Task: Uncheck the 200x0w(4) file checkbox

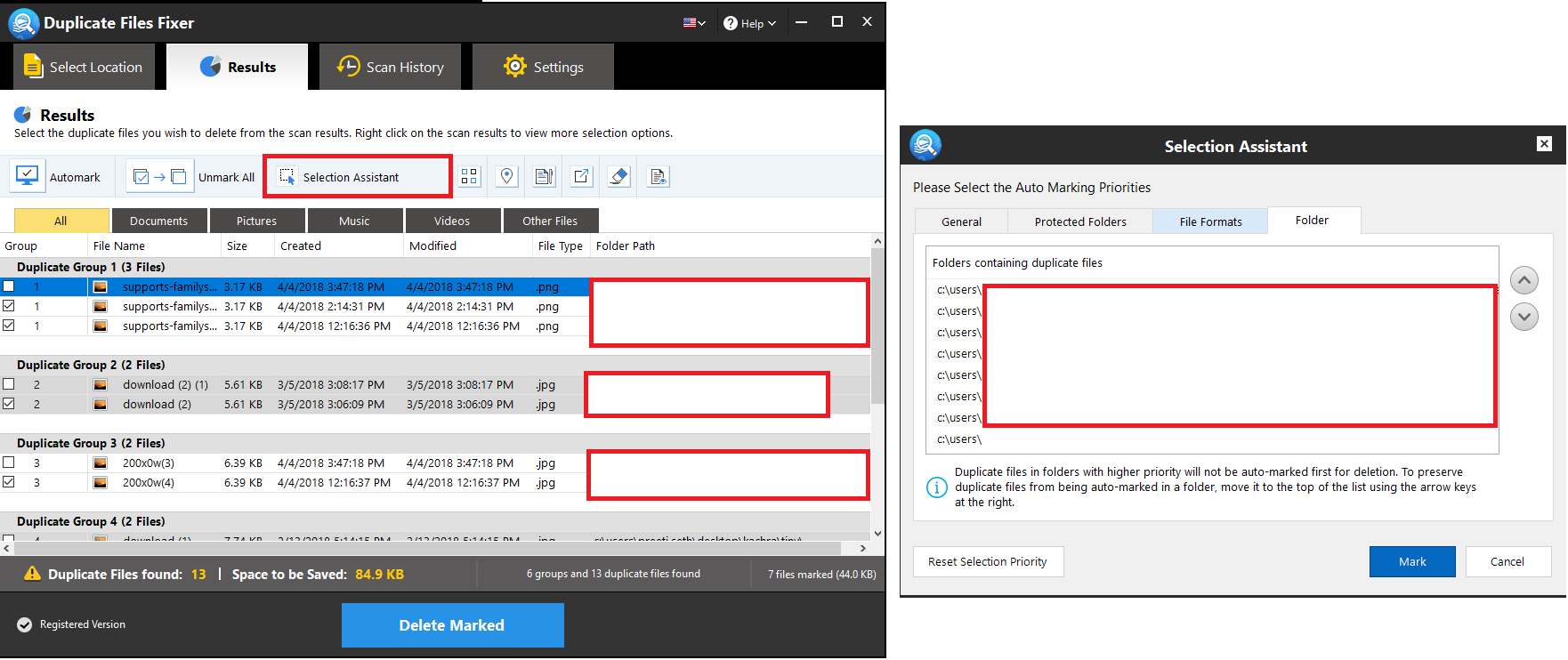Action: [9, 482]
